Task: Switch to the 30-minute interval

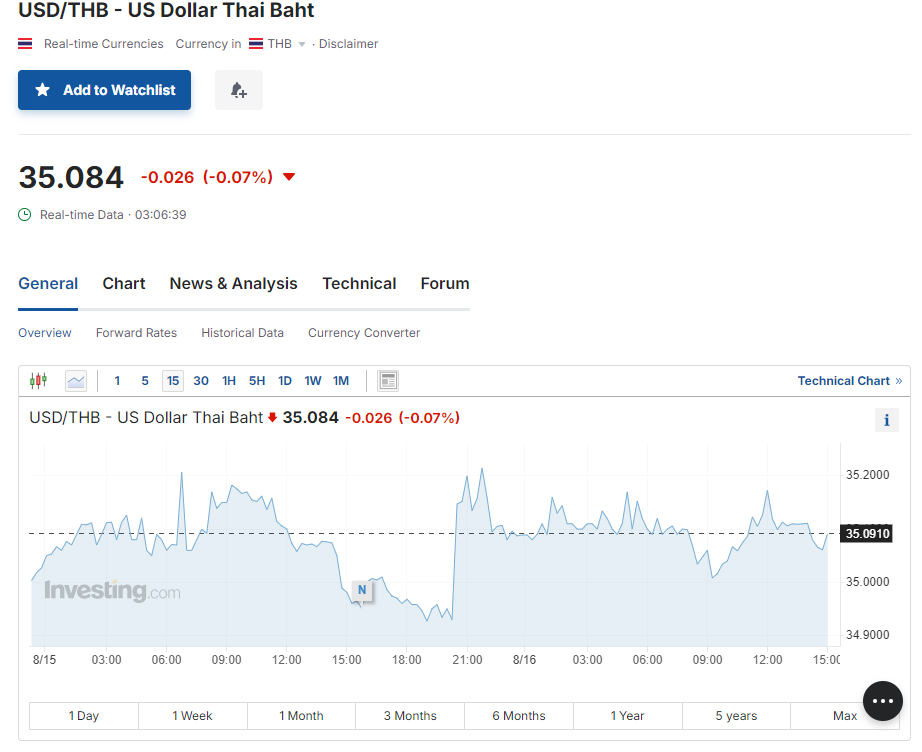Action: 201,381
